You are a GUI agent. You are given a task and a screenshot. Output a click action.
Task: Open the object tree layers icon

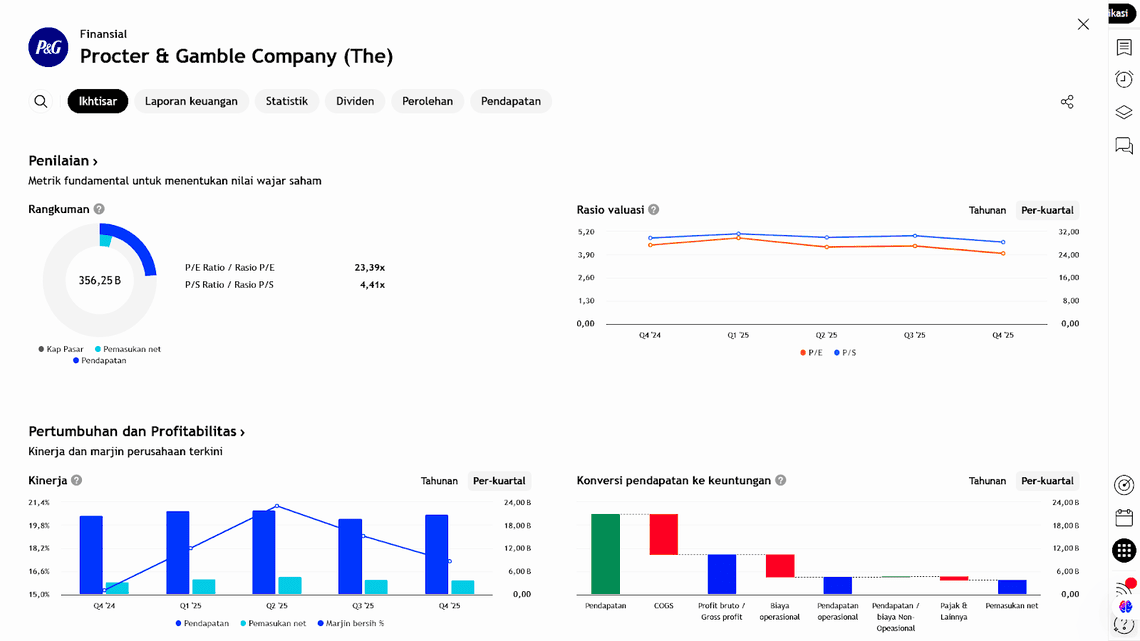click(x=1124, y=113)
